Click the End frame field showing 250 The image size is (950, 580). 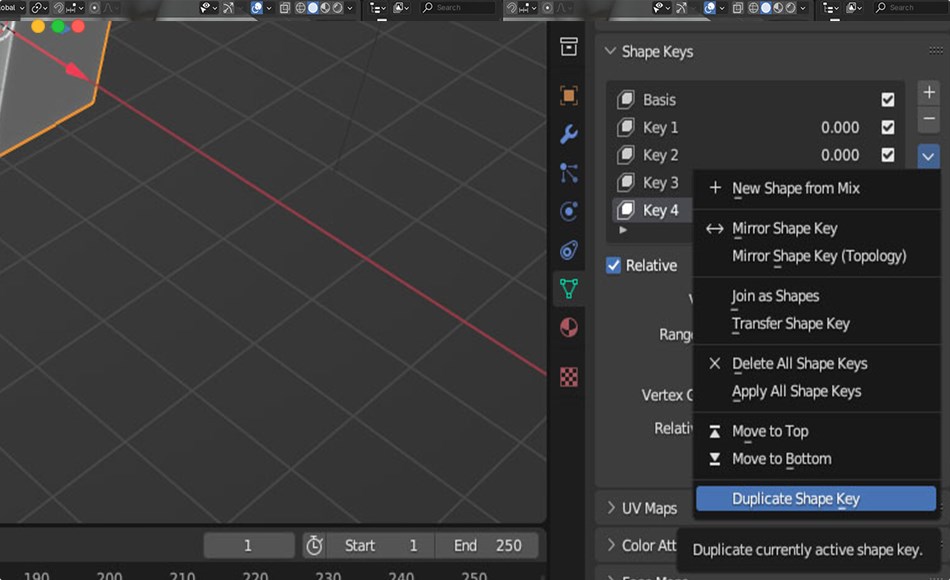pyautogui.click(x=488, y=545)
